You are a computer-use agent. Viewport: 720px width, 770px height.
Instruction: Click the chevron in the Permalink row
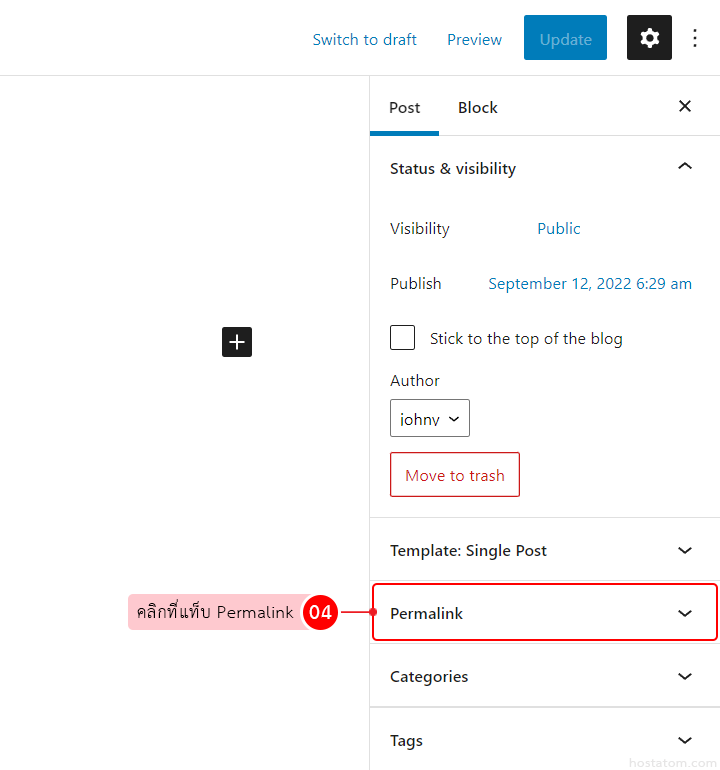[x=685, y=613]
